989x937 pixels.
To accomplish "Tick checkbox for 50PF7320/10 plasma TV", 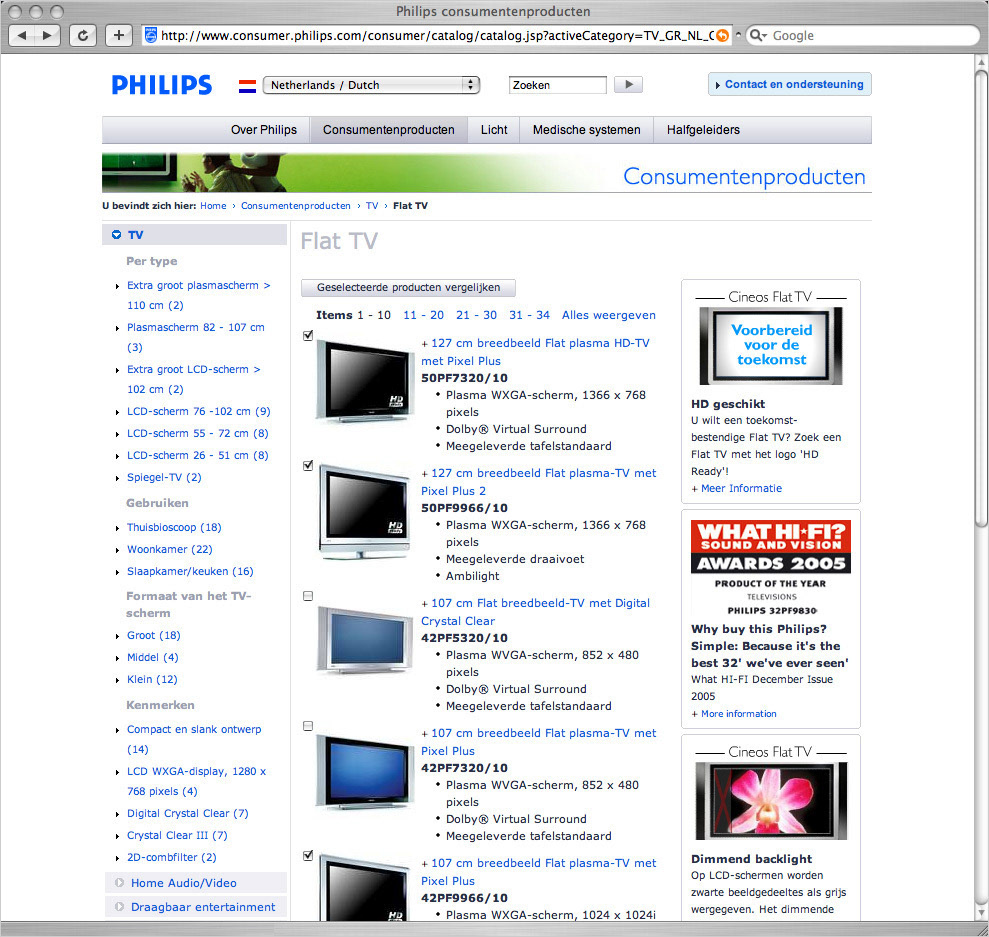I will tap(308, 335).
